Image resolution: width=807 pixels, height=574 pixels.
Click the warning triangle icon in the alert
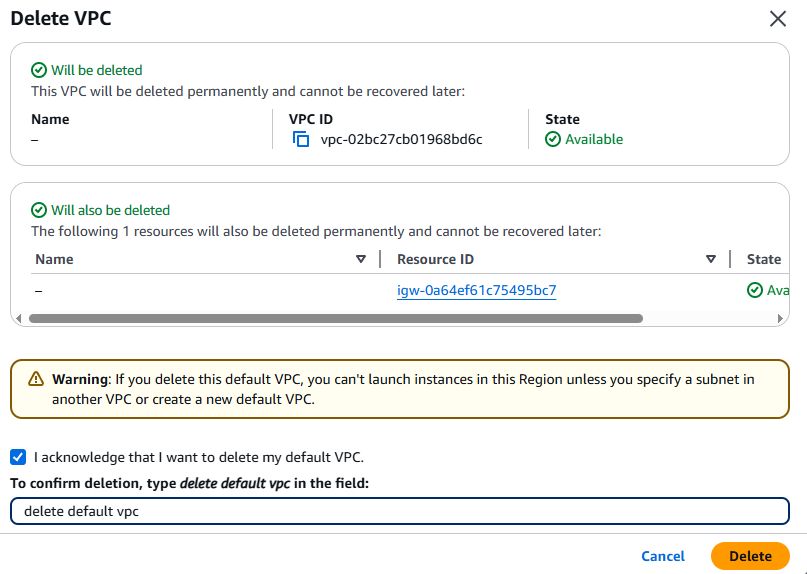36,379
